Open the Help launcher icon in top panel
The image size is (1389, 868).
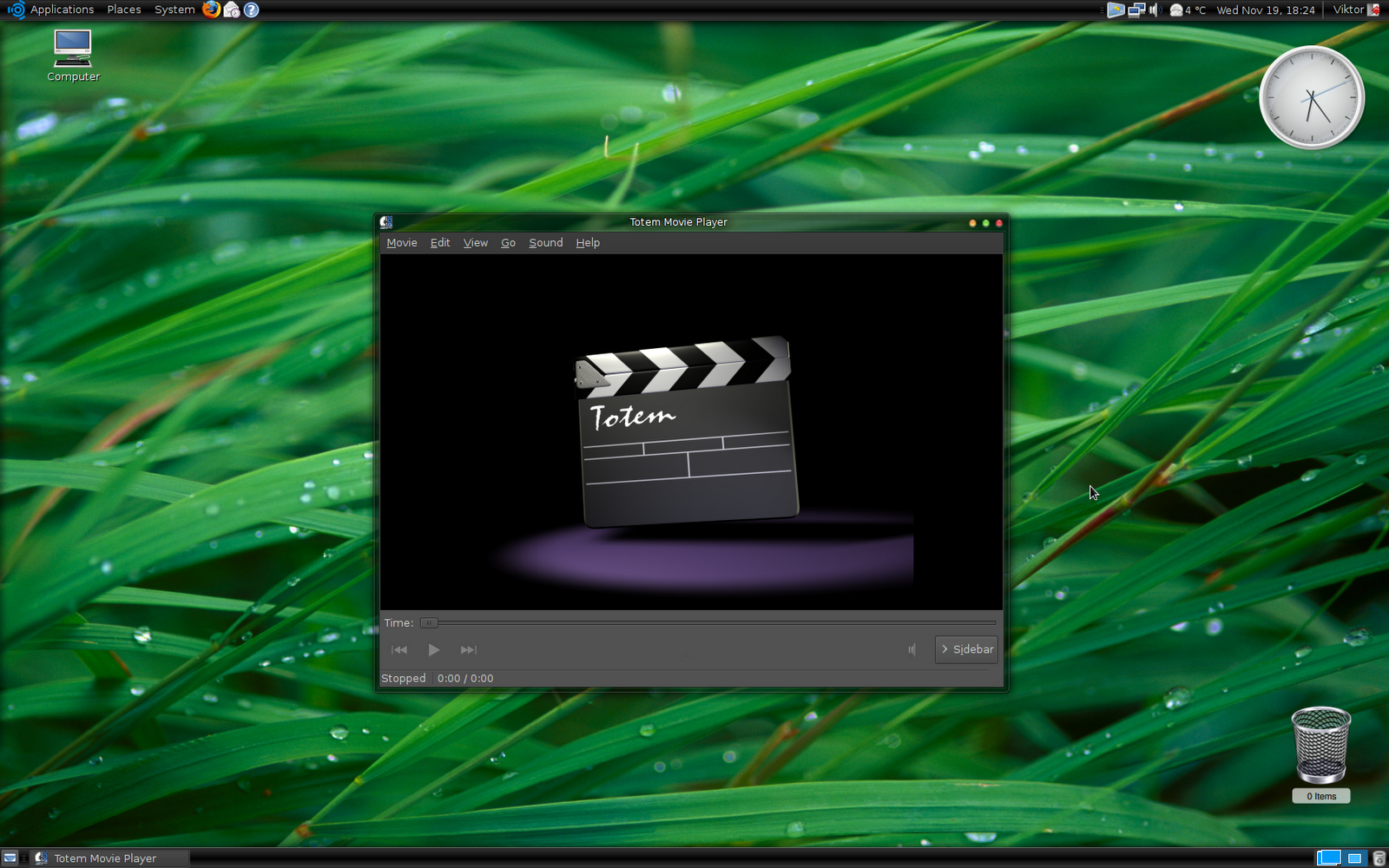click(x=251, y=10)
